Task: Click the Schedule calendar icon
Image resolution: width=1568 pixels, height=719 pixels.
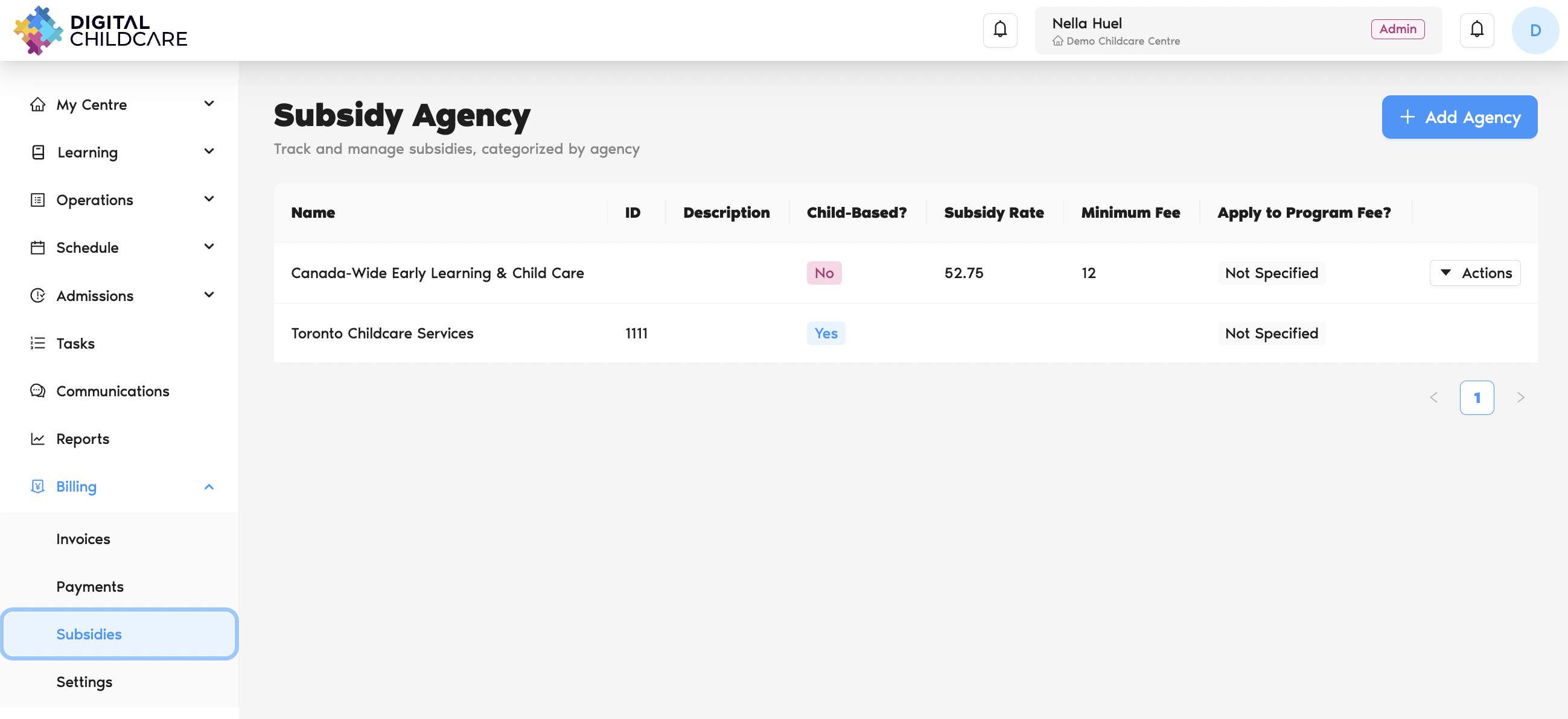Action: point(38,247)
